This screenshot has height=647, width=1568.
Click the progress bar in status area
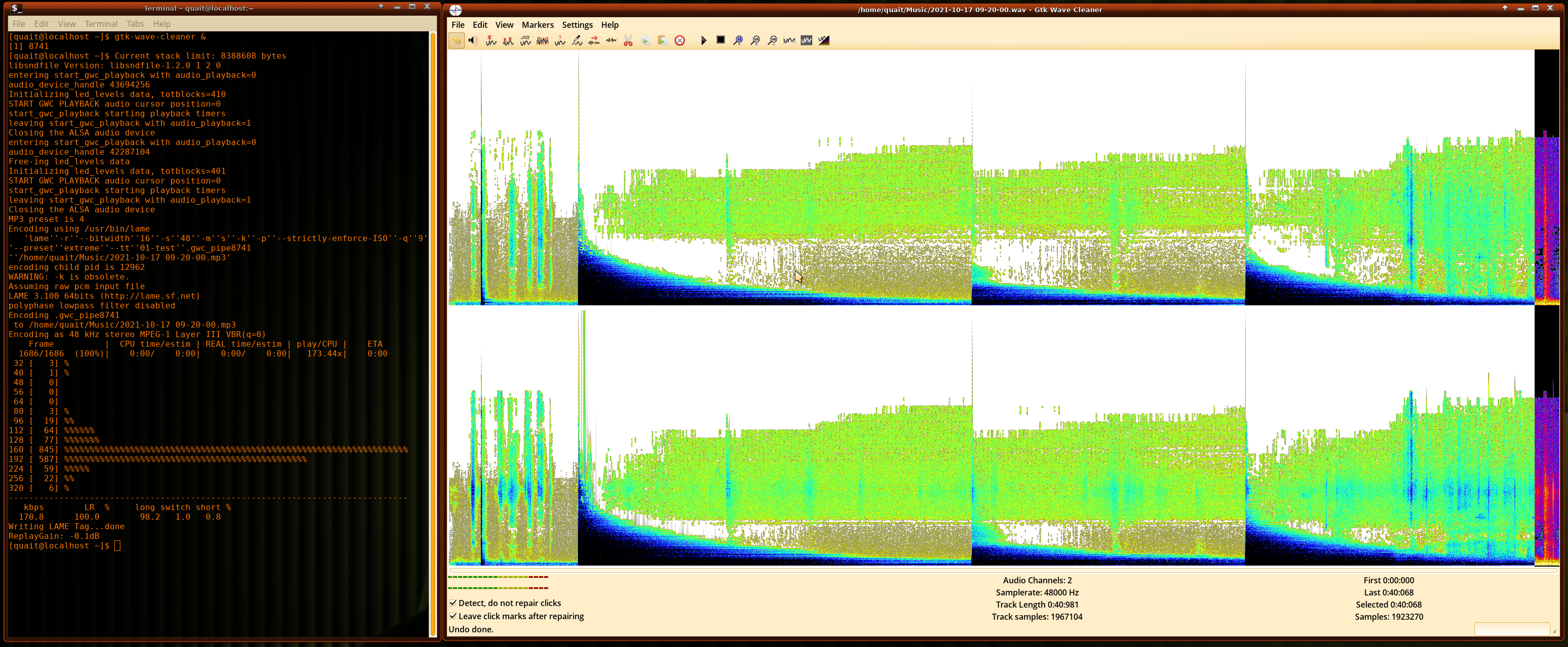[x=1511, y=629]
